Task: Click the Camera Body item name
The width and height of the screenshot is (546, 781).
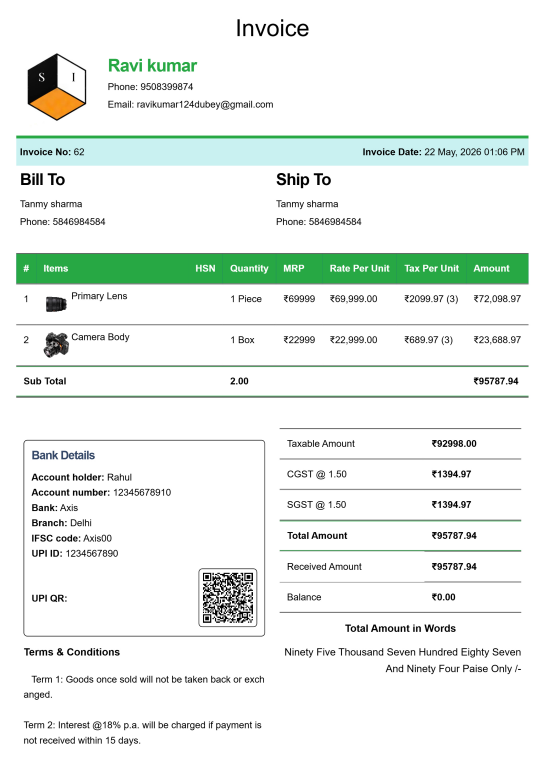Action: tap(100, 337)
